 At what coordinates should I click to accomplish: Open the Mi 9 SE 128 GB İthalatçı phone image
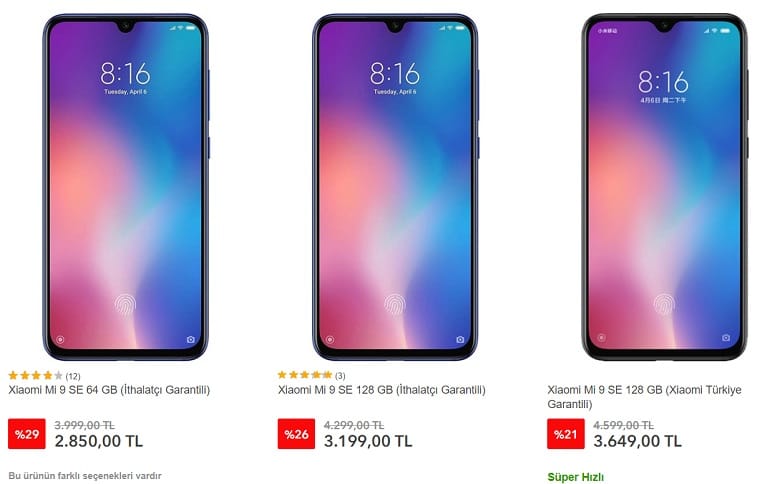click(x=395, y=187)
